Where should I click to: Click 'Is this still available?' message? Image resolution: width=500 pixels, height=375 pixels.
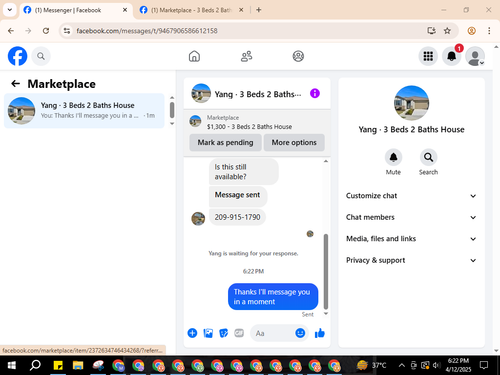tap(244, 171)
